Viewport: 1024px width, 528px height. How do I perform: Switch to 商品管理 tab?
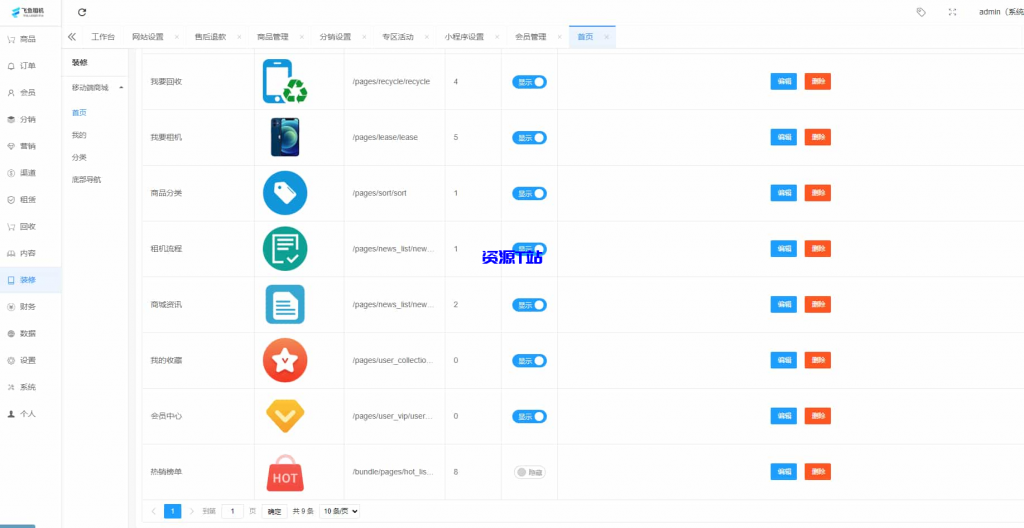[x=272, y=37]
